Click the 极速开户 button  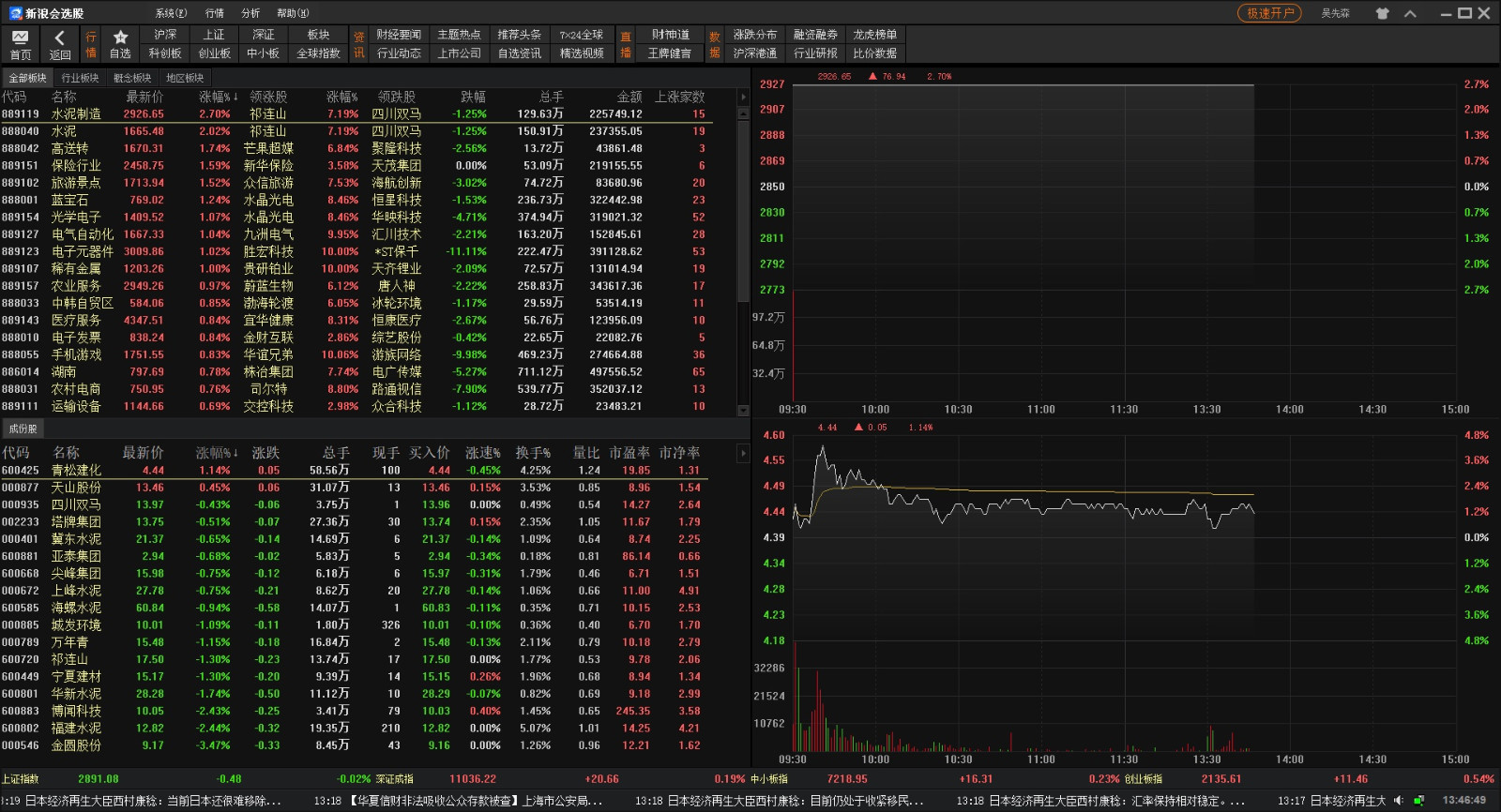[1269, 13]
